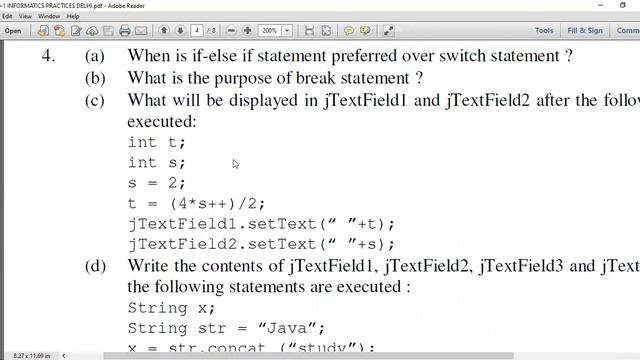Open the Window menu
Image resolution: width=640 pixels, height=360 pixels.
pyautogui.click(x=49, y=16)
